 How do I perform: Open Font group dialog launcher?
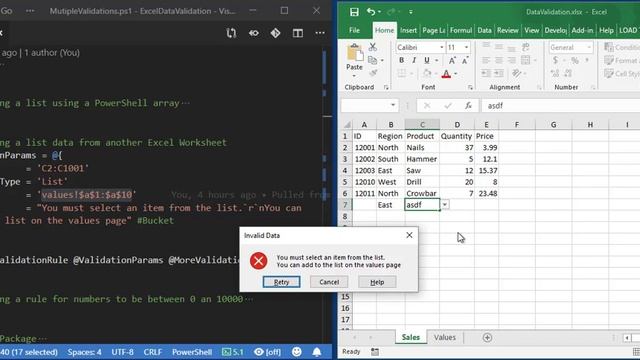point(470,87)
